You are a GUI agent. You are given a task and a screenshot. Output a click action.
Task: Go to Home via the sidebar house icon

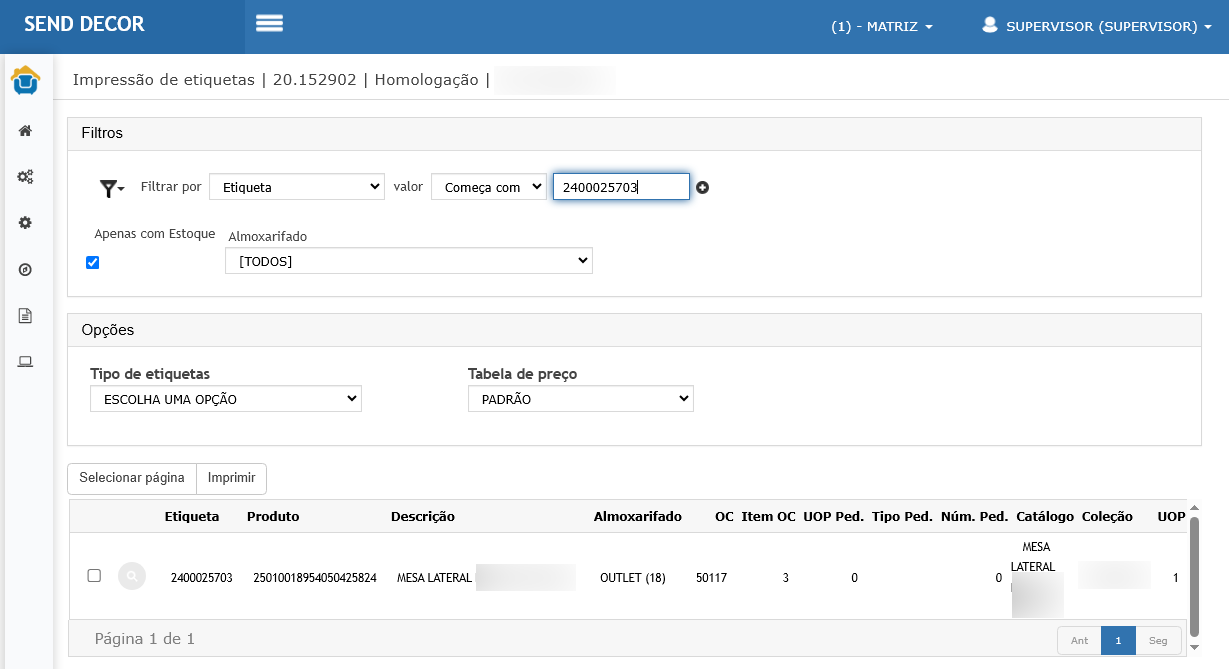[26, 130]
